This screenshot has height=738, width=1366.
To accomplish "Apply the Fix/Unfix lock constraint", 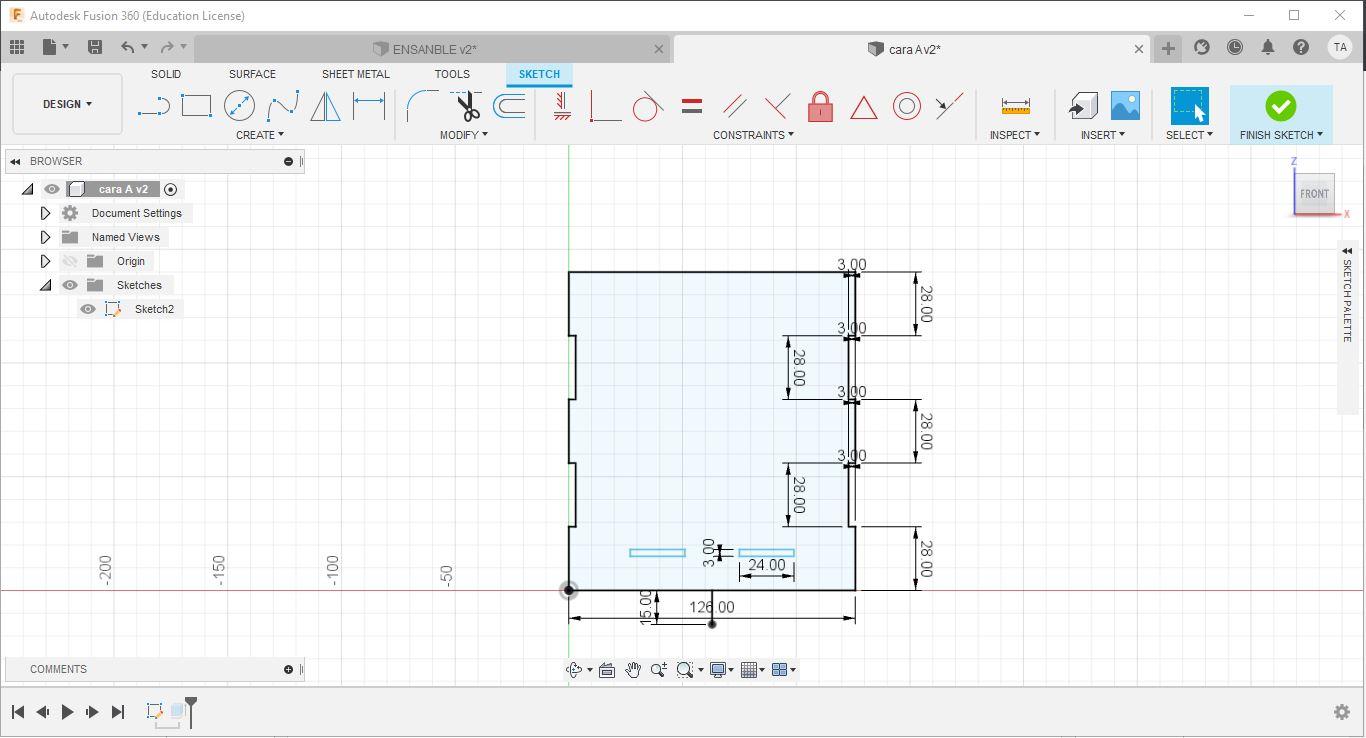I will tap(820, 106).
